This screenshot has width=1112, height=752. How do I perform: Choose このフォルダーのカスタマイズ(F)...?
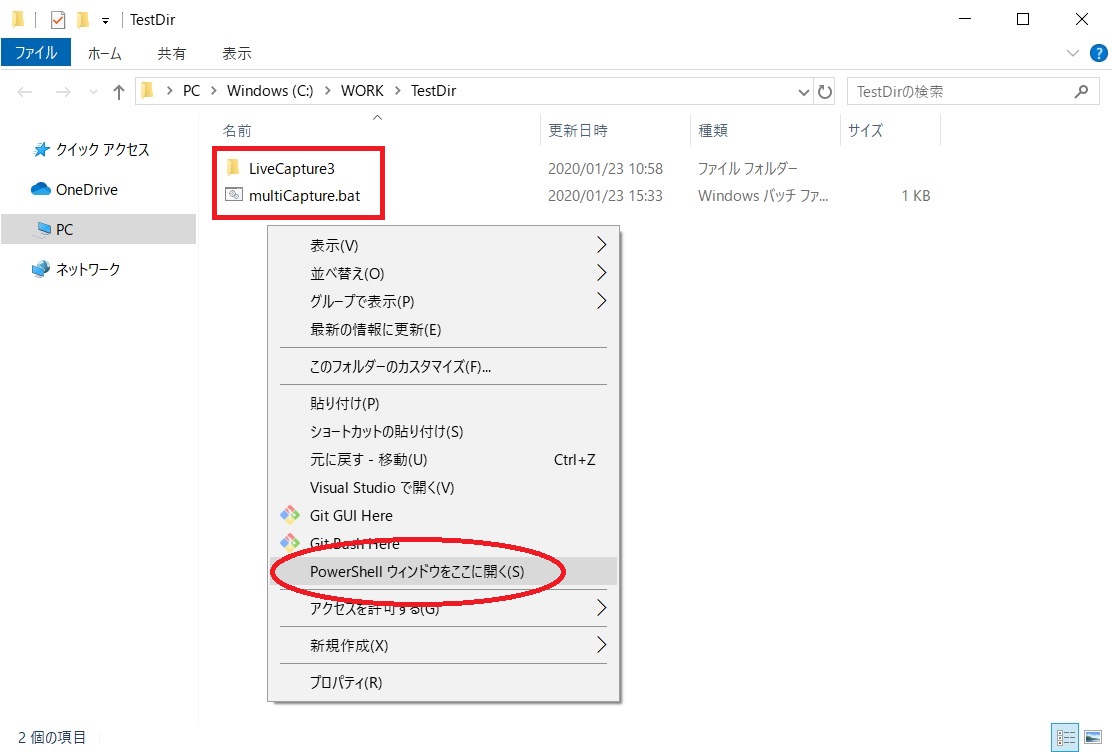click(443, 367)
